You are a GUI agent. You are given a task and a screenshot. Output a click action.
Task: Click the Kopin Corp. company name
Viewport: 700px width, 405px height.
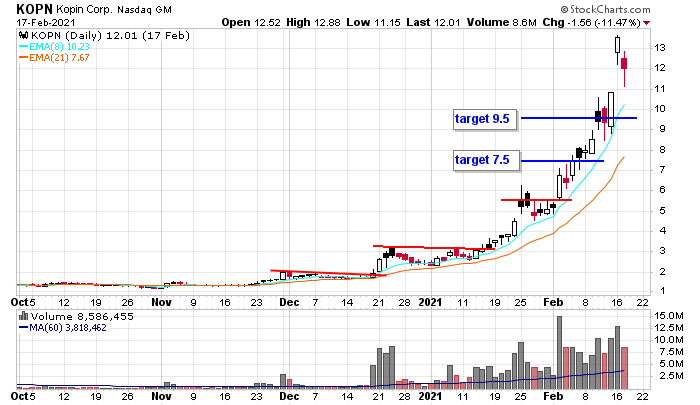click(x=84, y=9)
